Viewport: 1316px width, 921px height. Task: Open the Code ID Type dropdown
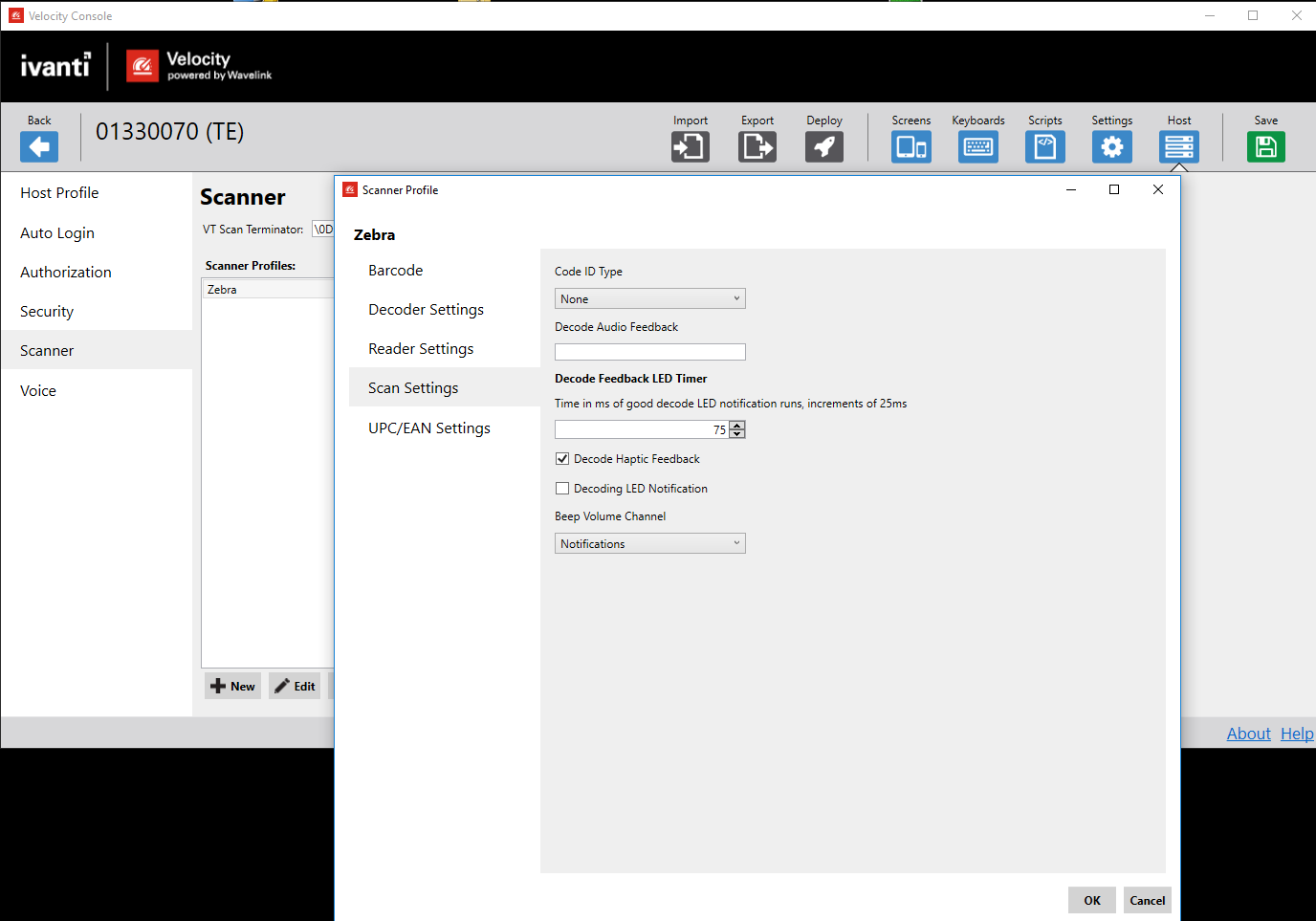click(649, 297)
